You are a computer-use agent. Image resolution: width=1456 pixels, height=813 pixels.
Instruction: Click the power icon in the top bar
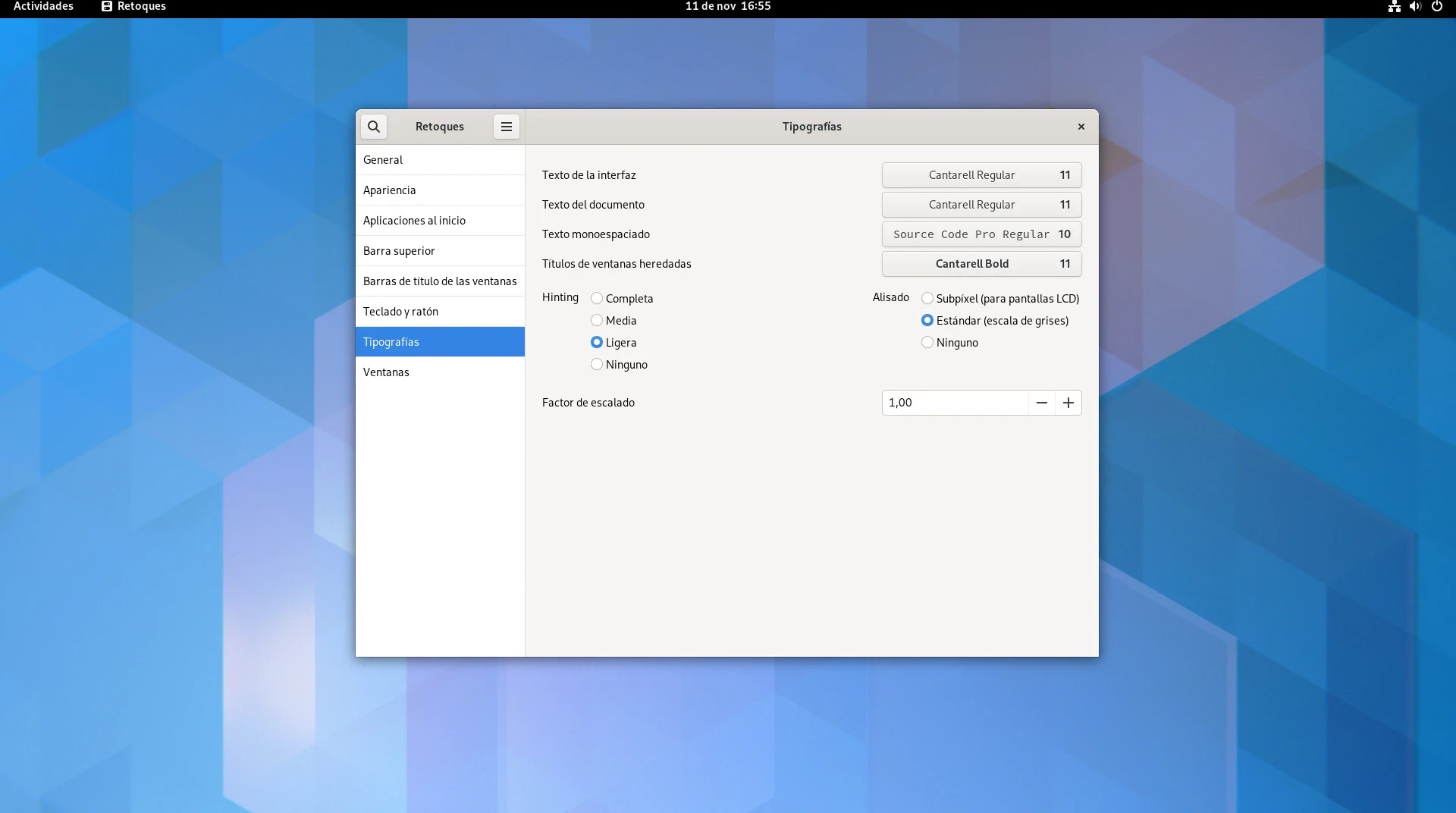[1436, 7]
